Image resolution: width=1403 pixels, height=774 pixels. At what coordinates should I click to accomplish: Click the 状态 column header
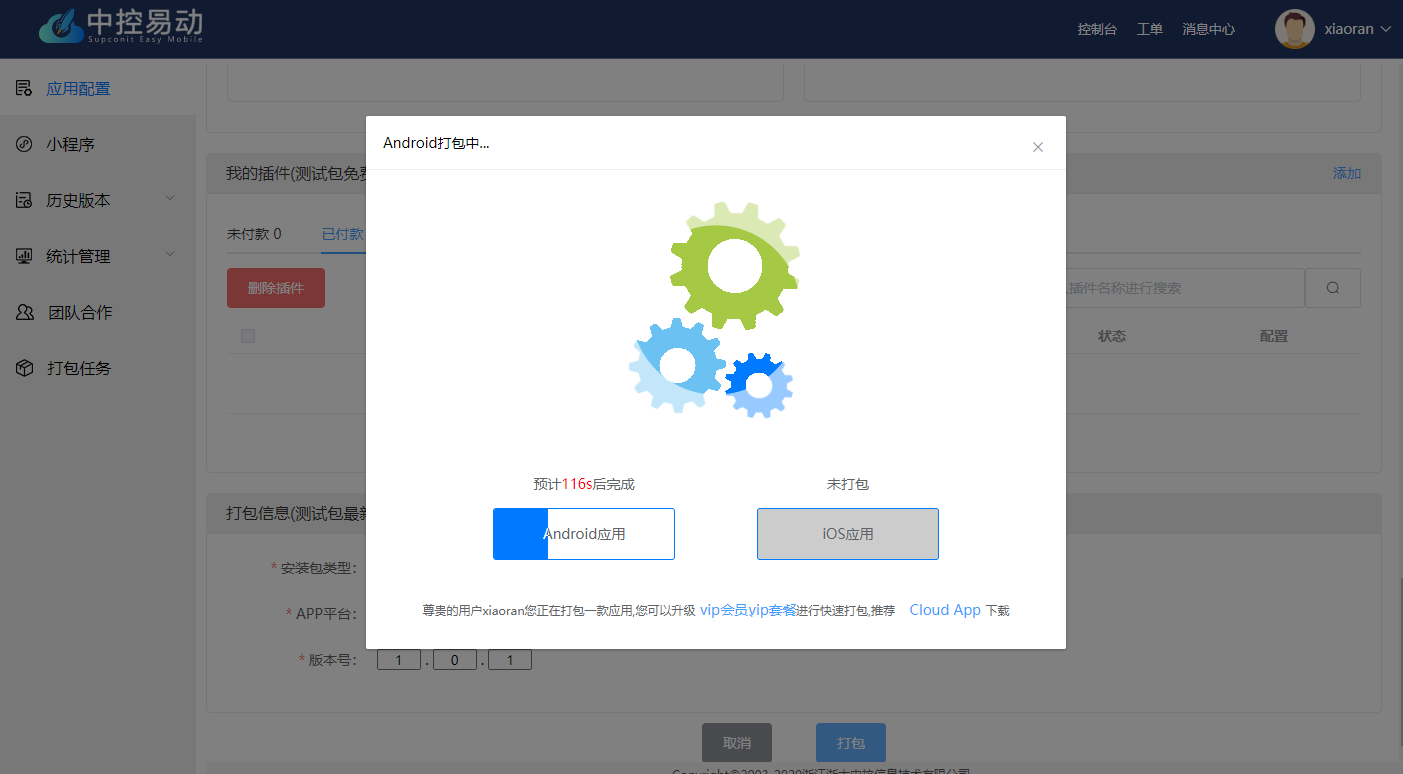[x=1112, y=336]
